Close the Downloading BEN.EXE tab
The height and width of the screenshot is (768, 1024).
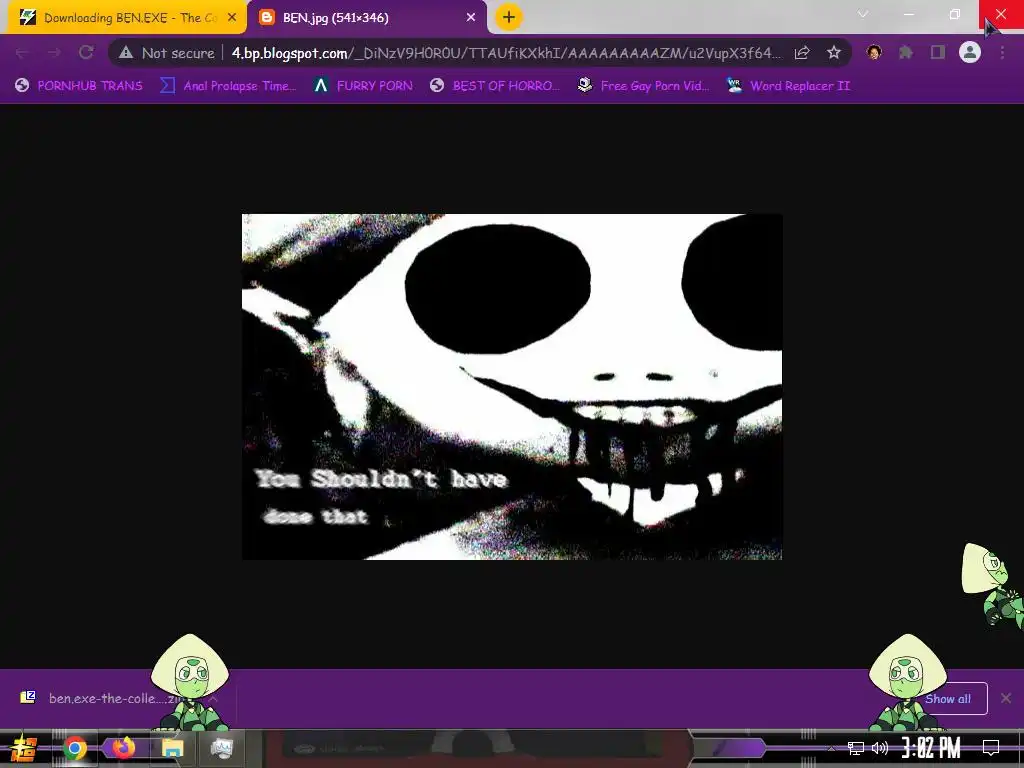tap(232, 18)
